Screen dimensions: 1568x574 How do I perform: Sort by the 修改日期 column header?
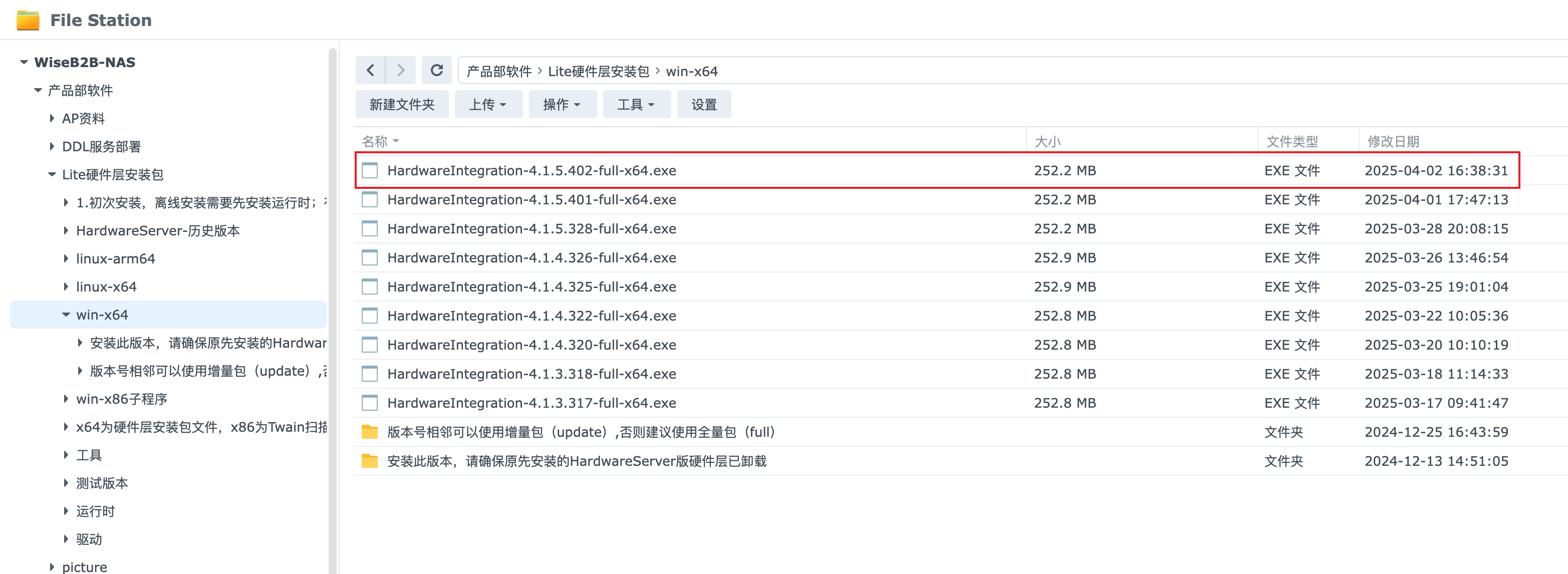(1393, 142)
